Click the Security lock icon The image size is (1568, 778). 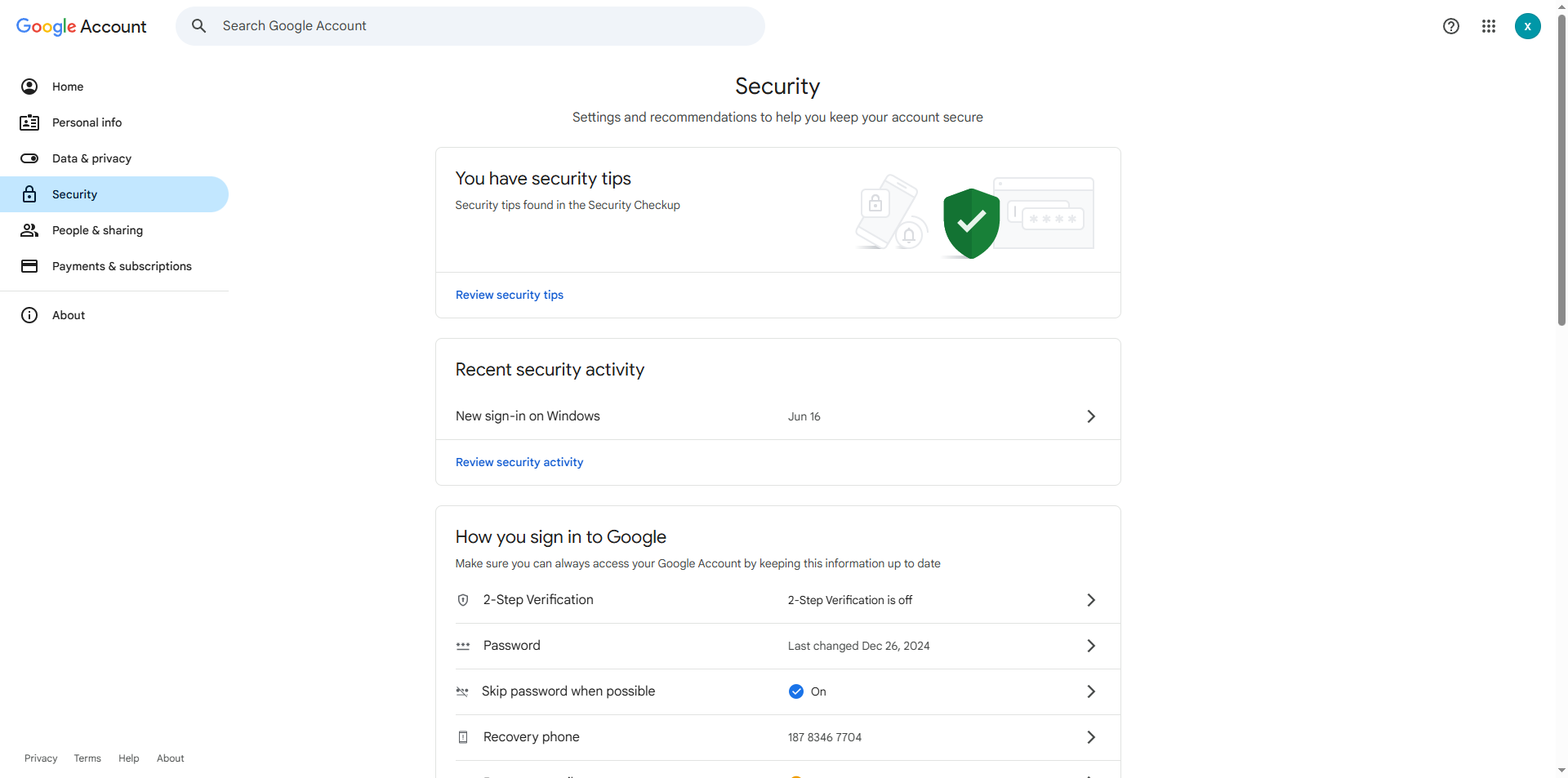click(x=29, y=194)
